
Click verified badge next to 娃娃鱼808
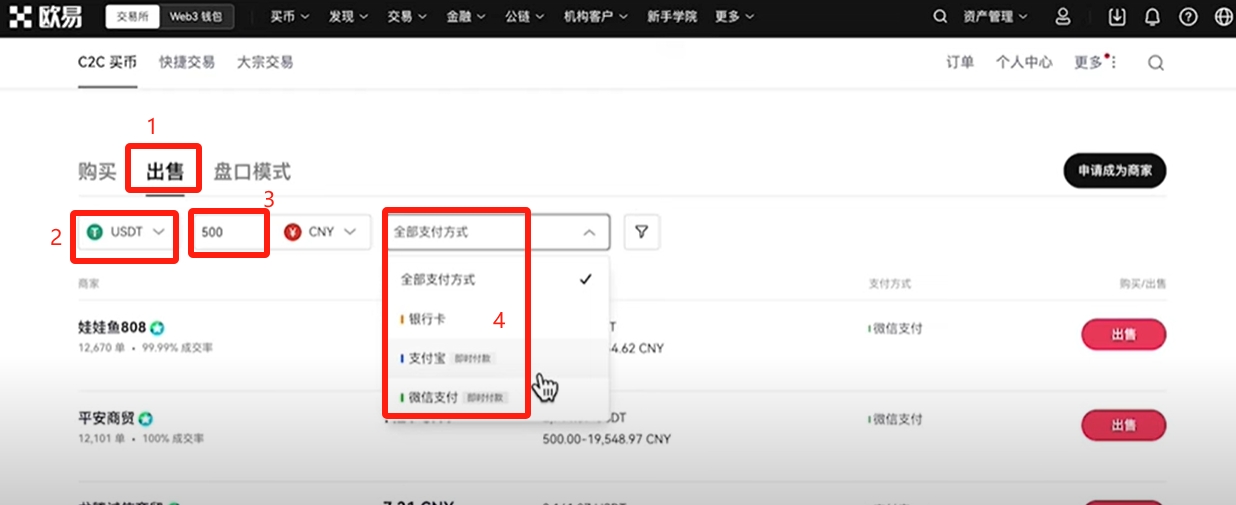pyautogui.click(x=158, y=327)
